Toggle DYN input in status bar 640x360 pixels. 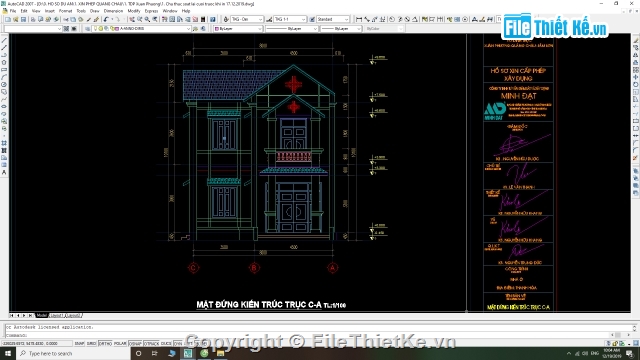(x=178, y=344)
